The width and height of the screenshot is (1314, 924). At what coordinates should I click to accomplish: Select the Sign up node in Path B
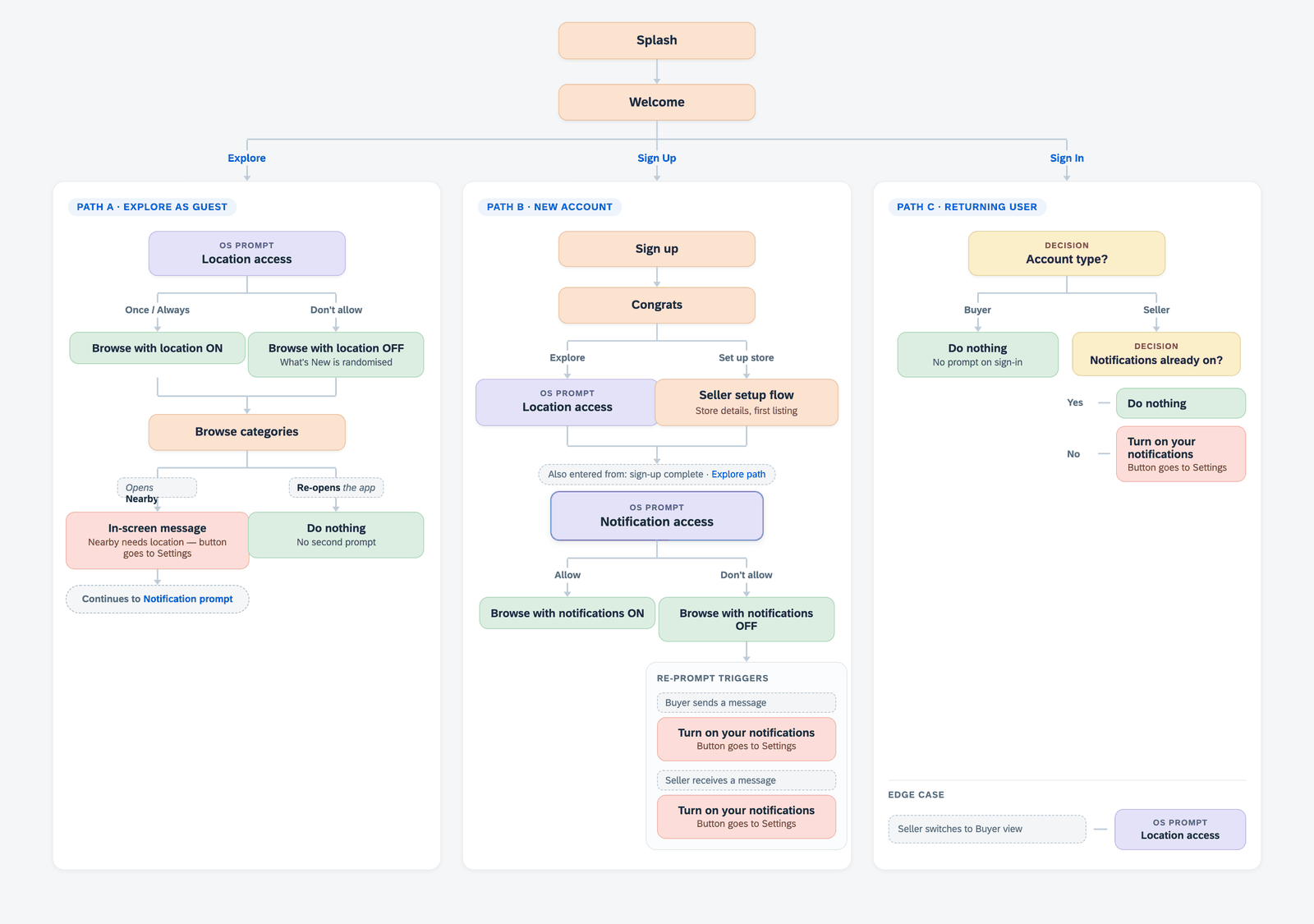656,249
